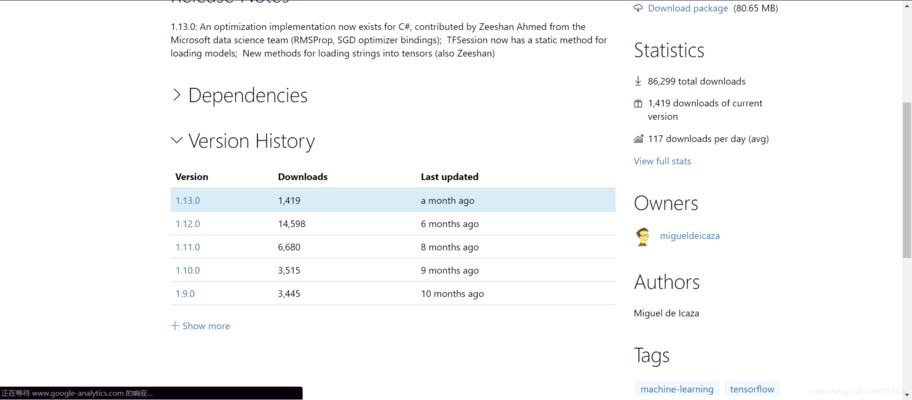Open View full stats link
912x400 pixels.
(662, 161)
